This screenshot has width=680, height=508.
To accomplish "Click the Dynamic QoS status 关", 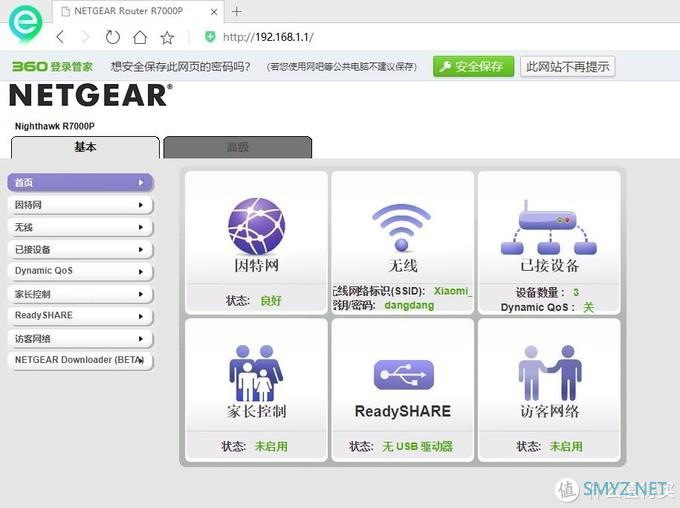I will point(588,307).
